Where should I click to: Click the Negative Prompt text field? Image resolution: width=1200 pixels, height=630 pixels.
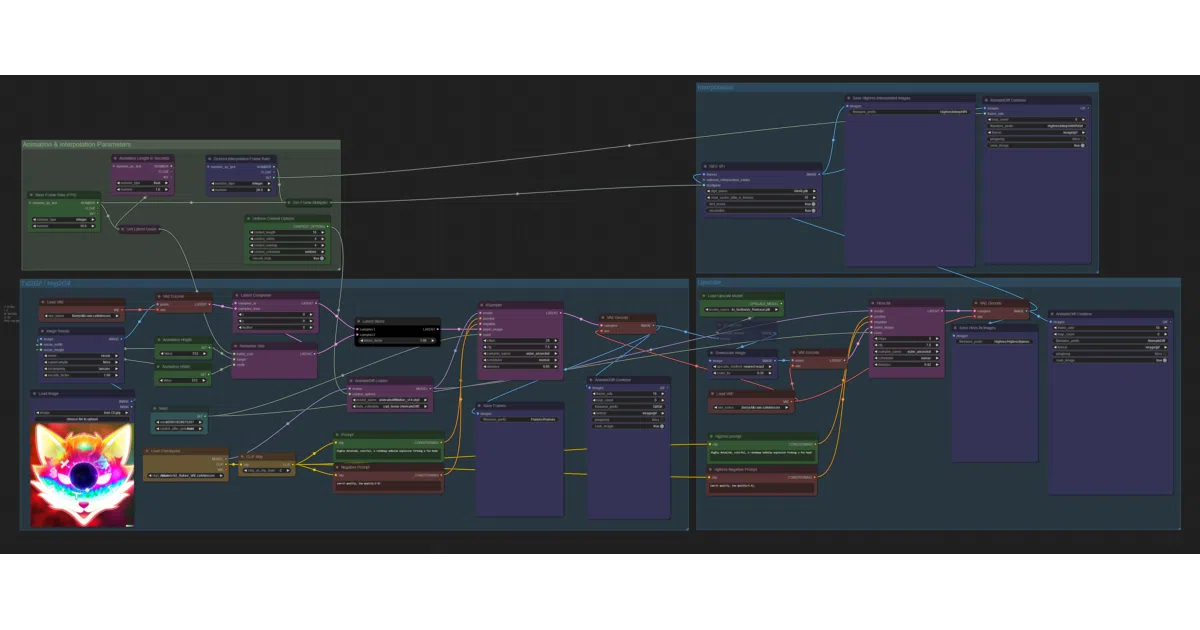pyautogui.click(x=389, y=485)
